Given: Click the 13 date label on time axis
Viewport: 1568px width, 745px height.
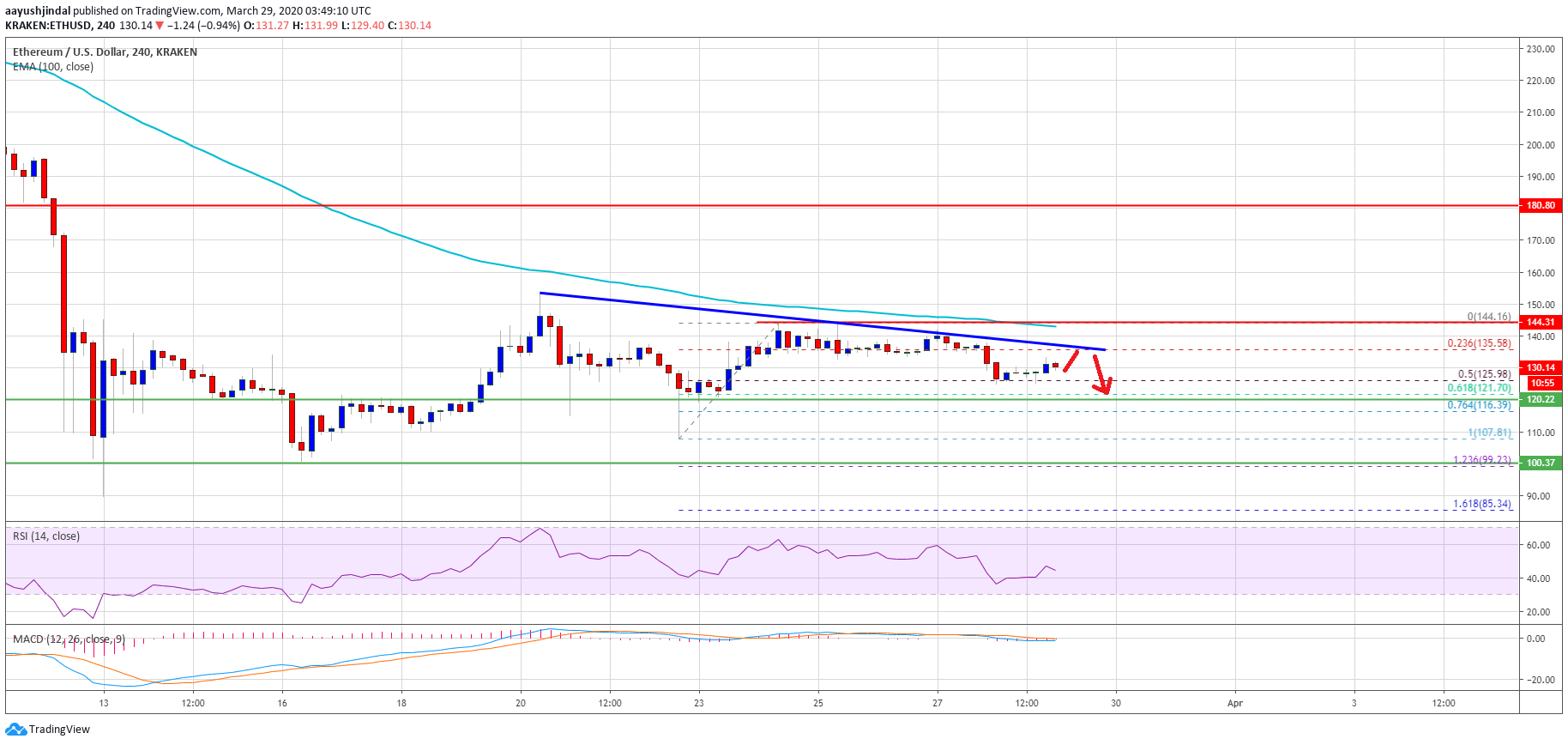Looking at the screenshot, I should point(104,703).
